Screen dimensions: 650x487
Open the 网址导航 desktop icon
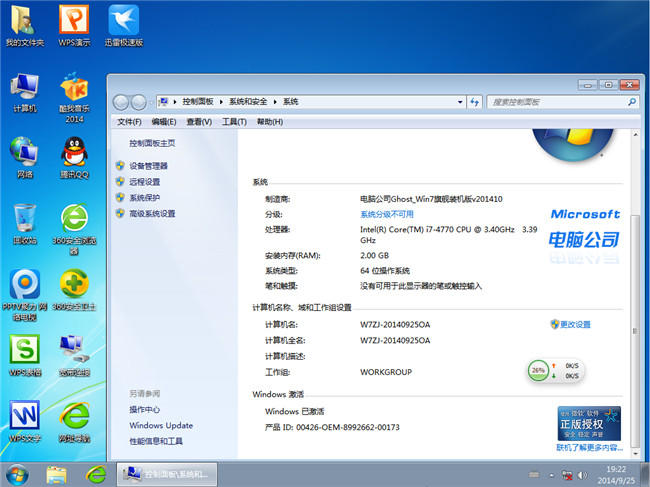point(74,421)
